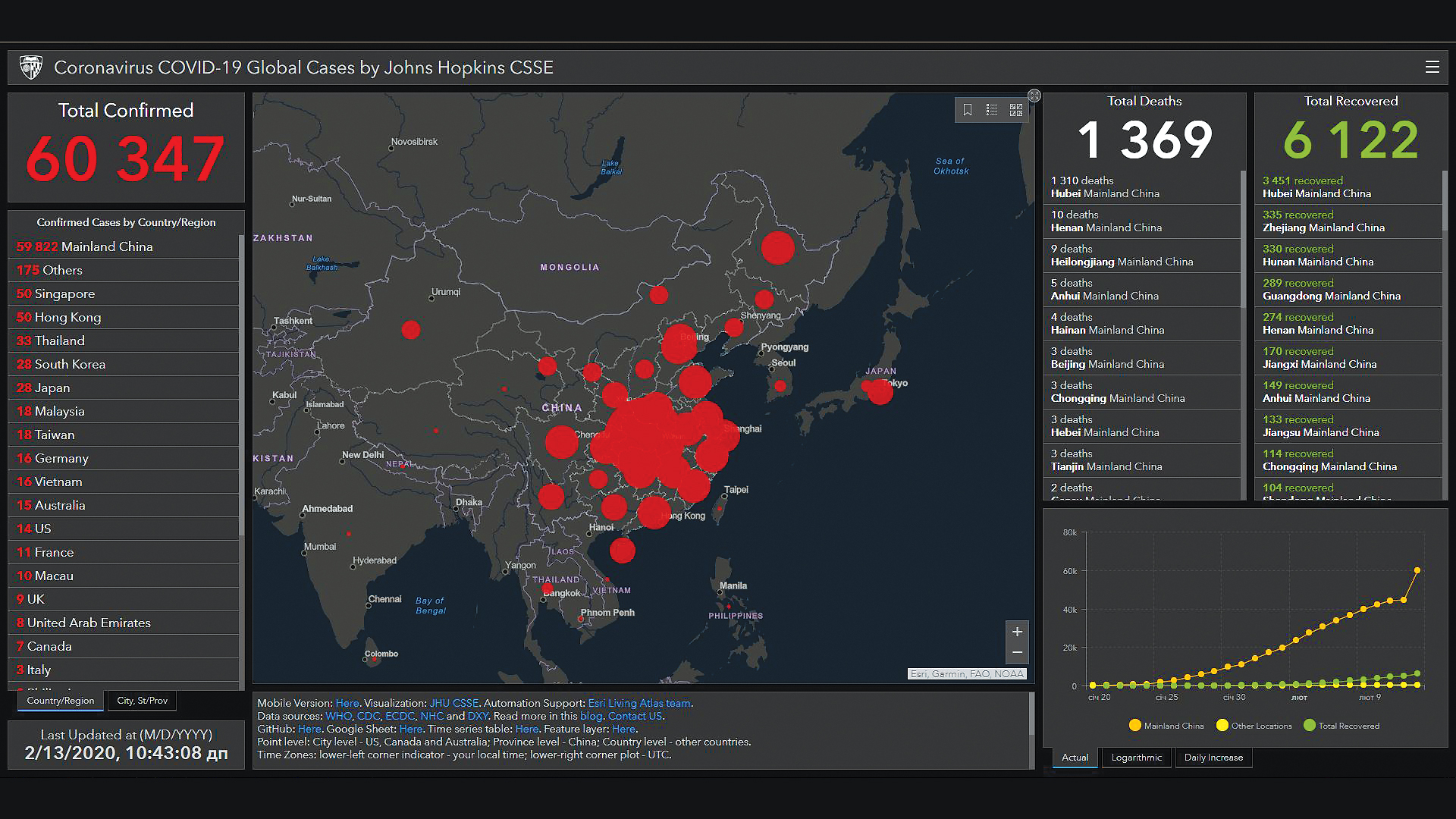Screen dimensions: 1456x819
Task: Click the Esri, Garmin, FAO, NOAA attribution
Action: point(967,673)
